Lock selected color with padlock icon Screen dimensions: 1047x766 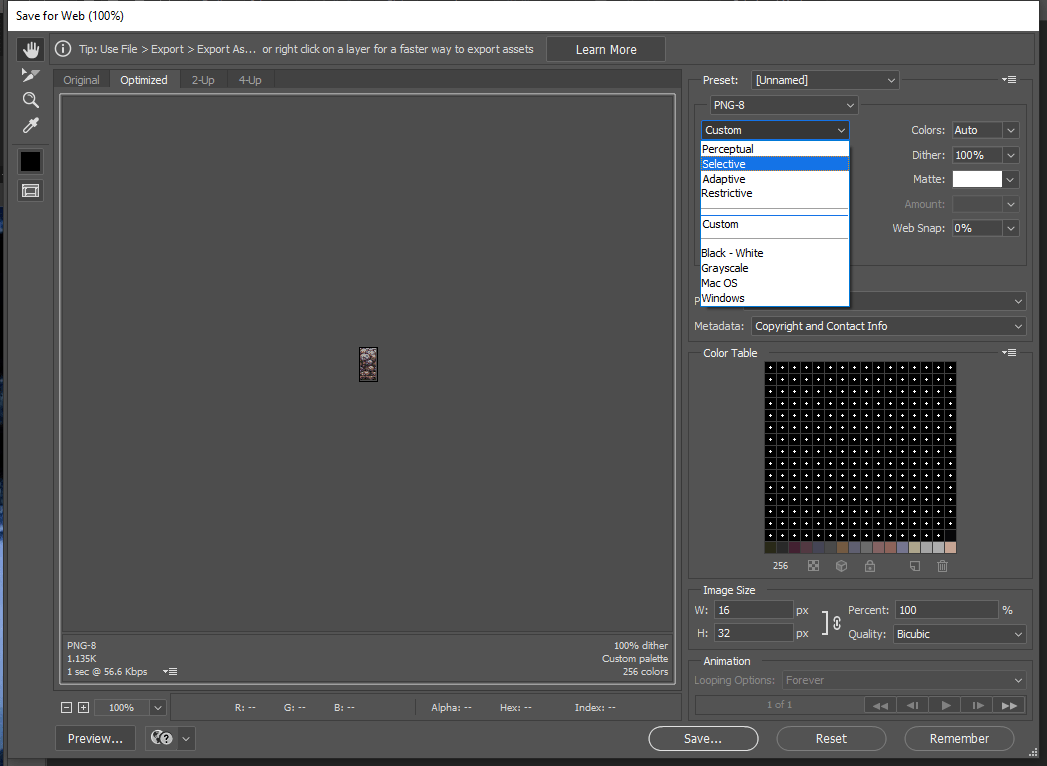870,566
